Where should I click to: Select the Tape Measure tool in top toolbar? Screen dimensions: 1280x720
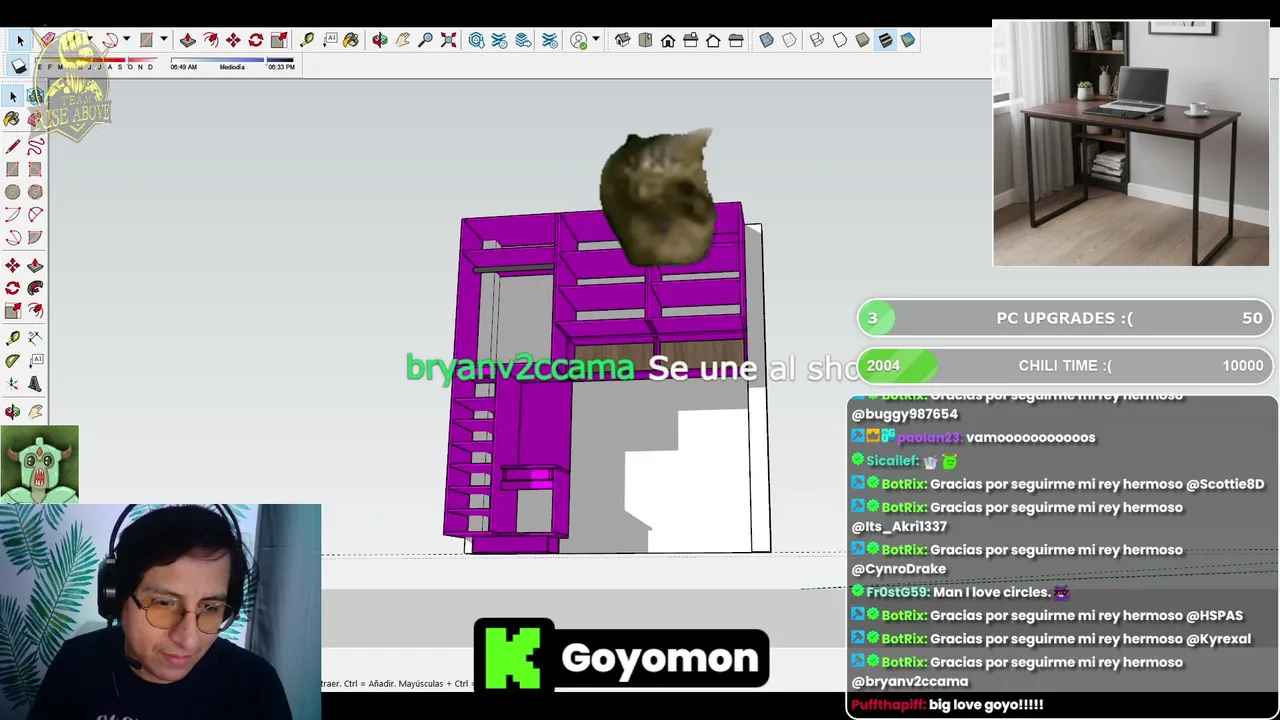coord(307,40)
